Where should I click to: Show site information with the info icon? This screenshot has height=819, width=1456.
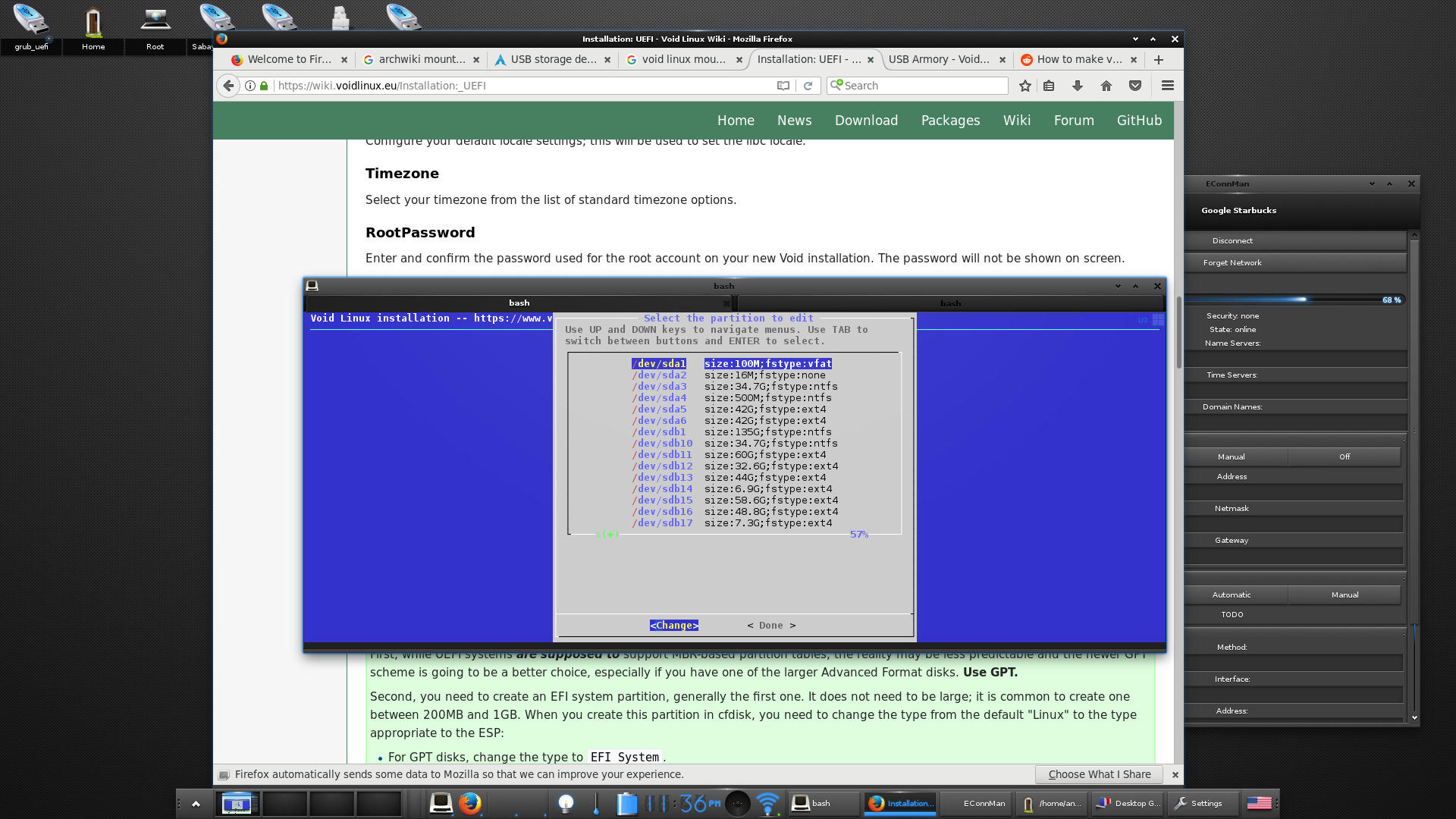coord(249,86)
